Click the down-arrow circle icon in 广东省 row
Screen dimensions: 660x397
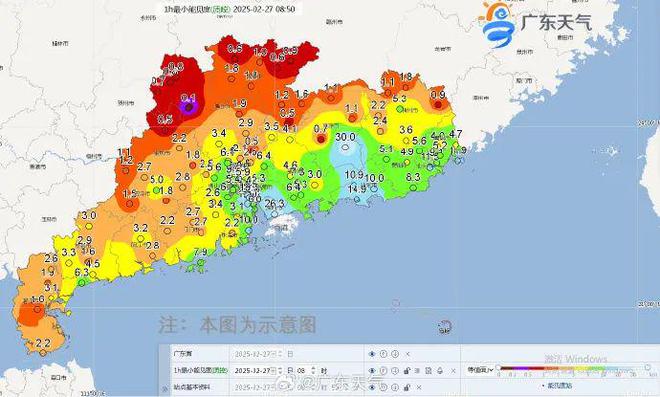[x=395, y=354]
